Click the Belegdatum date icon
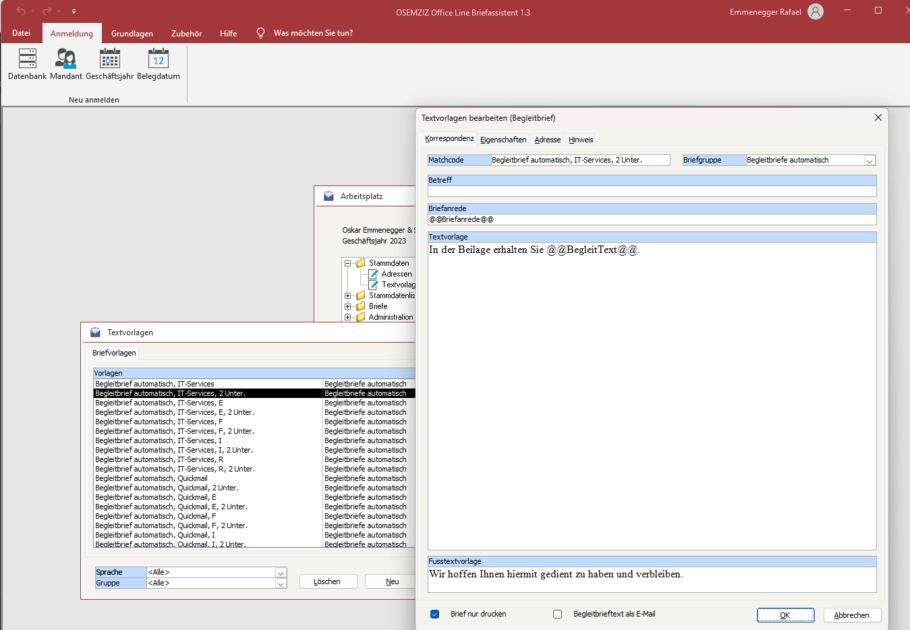 pyautogui.click(x=158, y=59)
